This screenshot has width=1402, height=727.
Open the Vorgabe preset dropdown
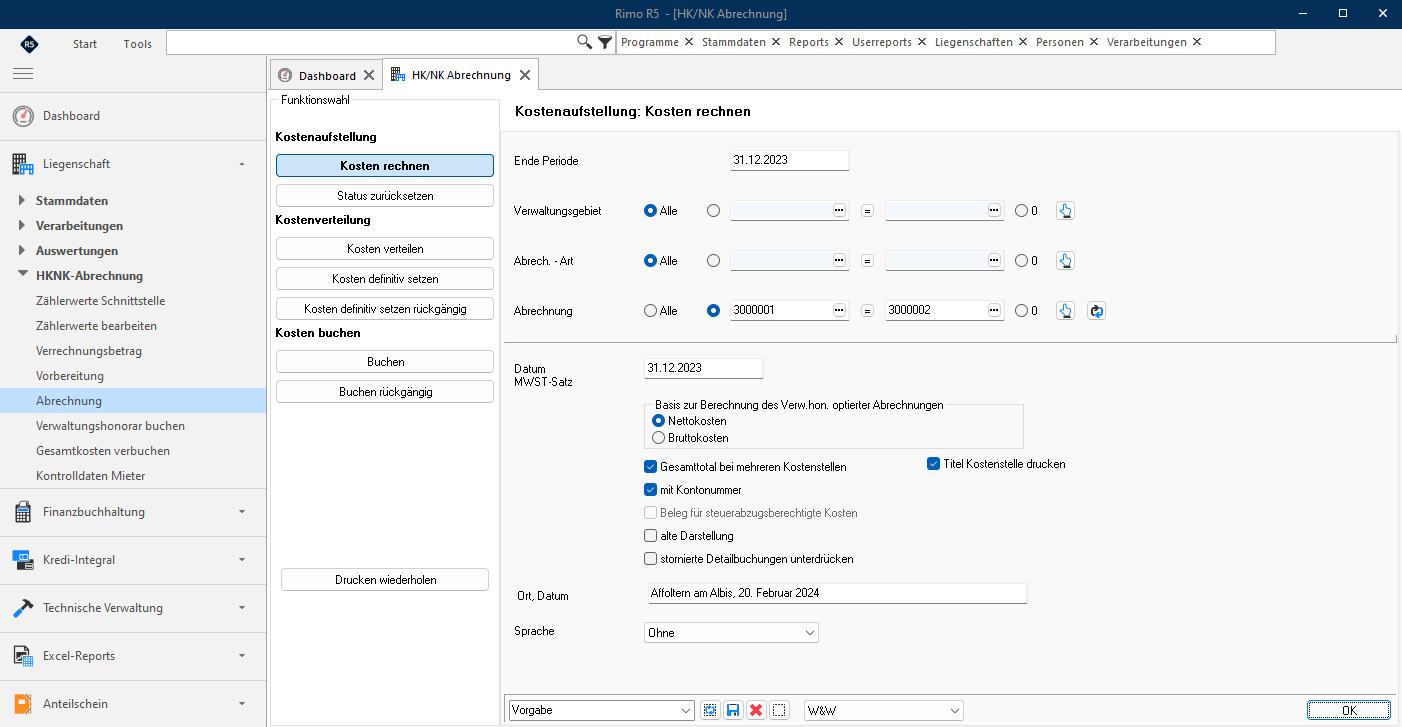tap(601, 710)
